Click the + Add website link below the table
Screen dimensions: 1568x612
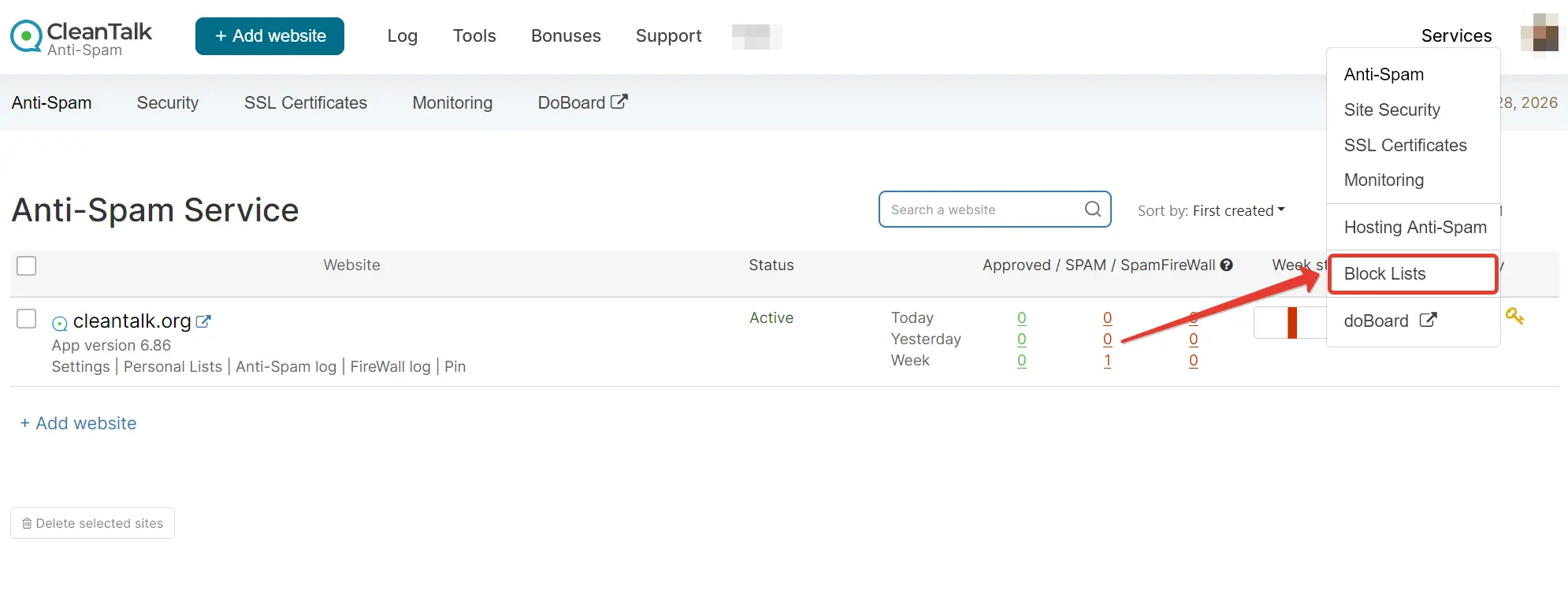tap(78, 423)
